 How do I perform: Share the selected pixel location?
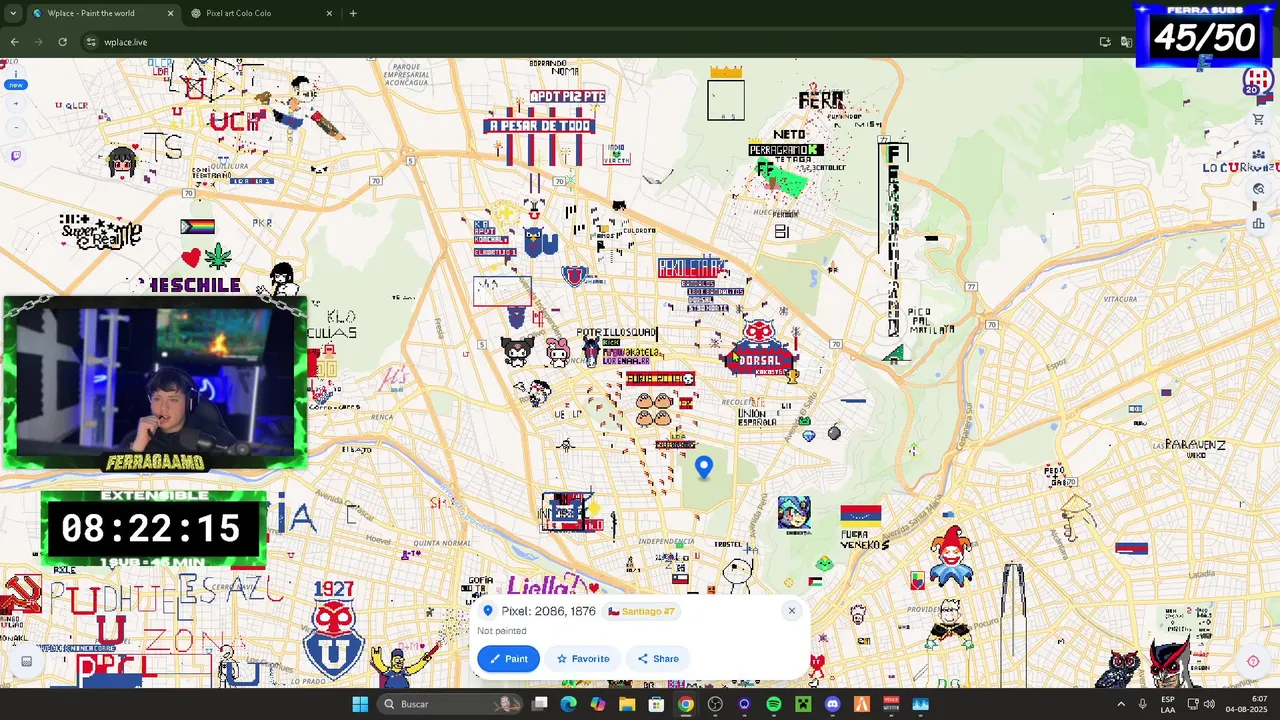tap(658, 659)
